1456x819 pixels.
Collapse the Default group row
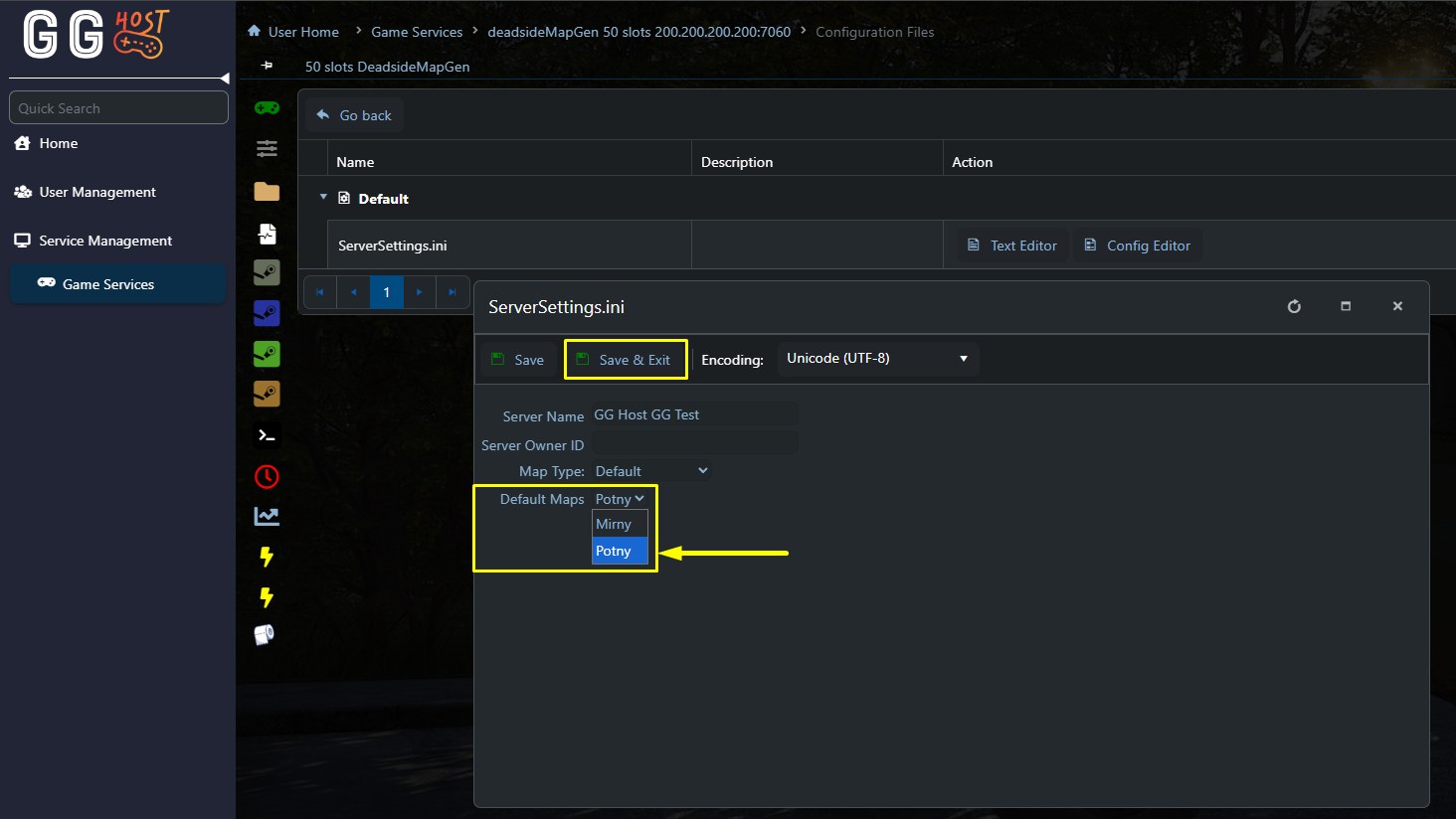coord(323,198)
